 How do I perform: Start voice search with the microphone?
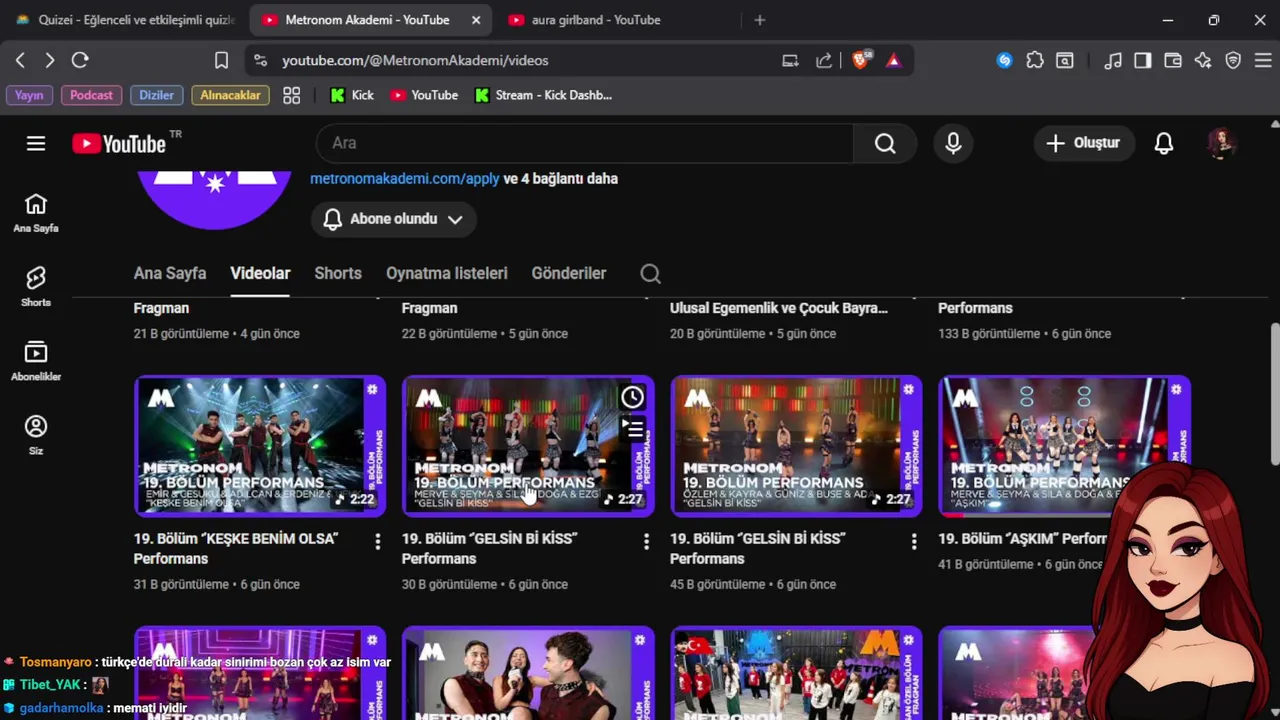pos(953,143)
